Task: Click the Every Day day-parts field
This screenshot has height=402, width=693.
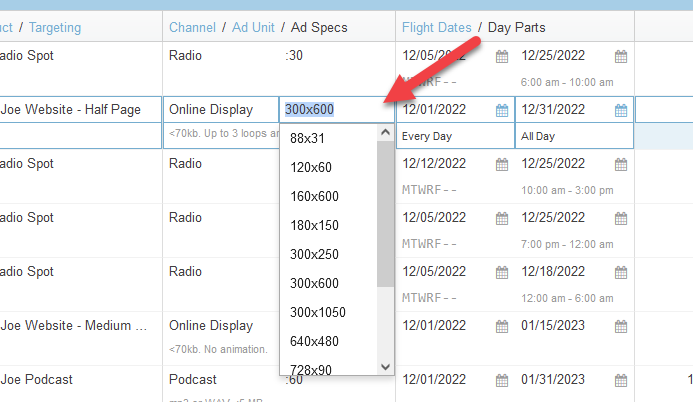Action: [455, 135]
